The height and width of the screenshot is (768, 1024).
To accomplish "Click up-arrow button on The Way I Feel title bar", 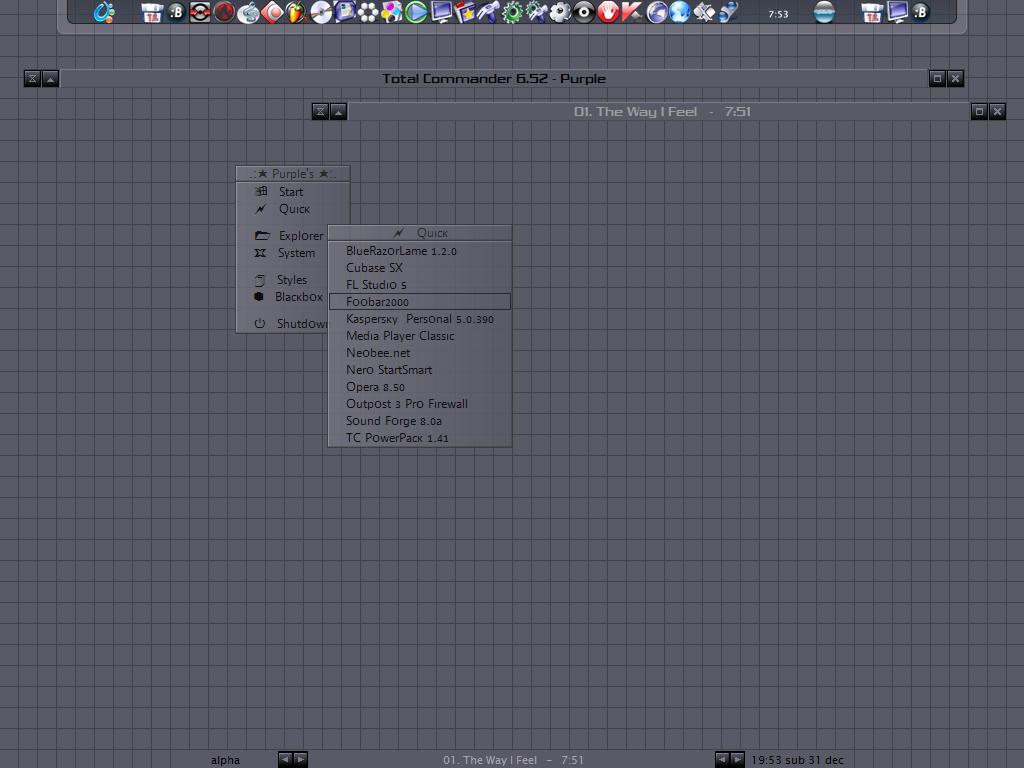I will pyautogui.click(x=338, y=112).
